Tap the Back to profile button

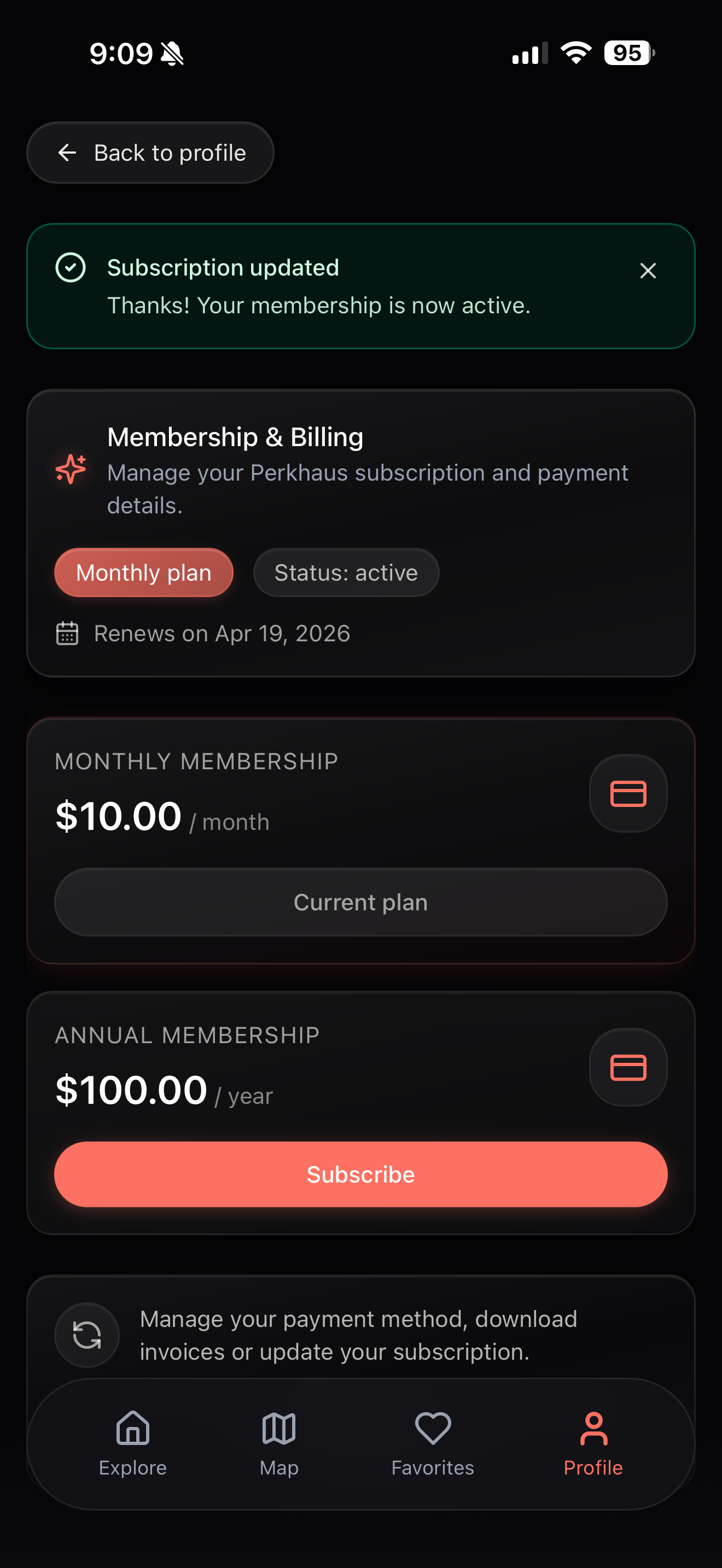pos(150,152)
